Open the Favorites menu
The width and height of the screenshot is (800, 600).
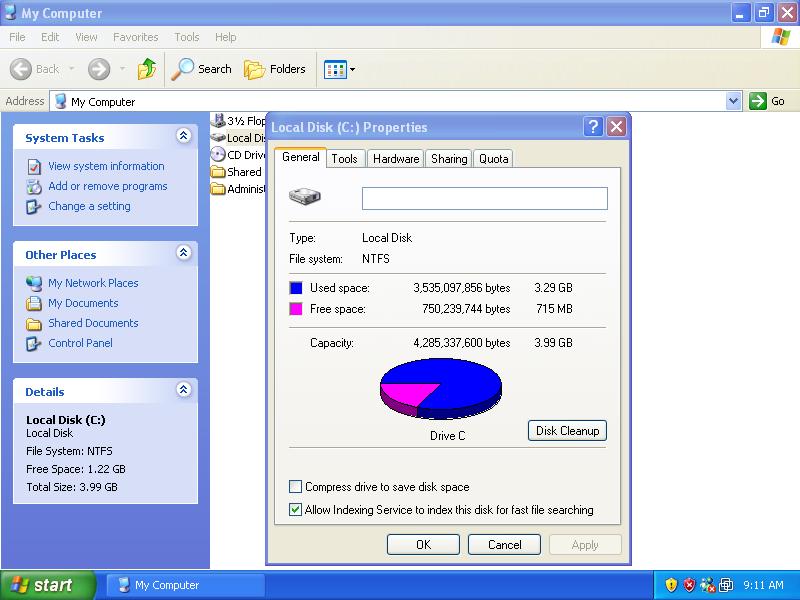pos(135,37)
